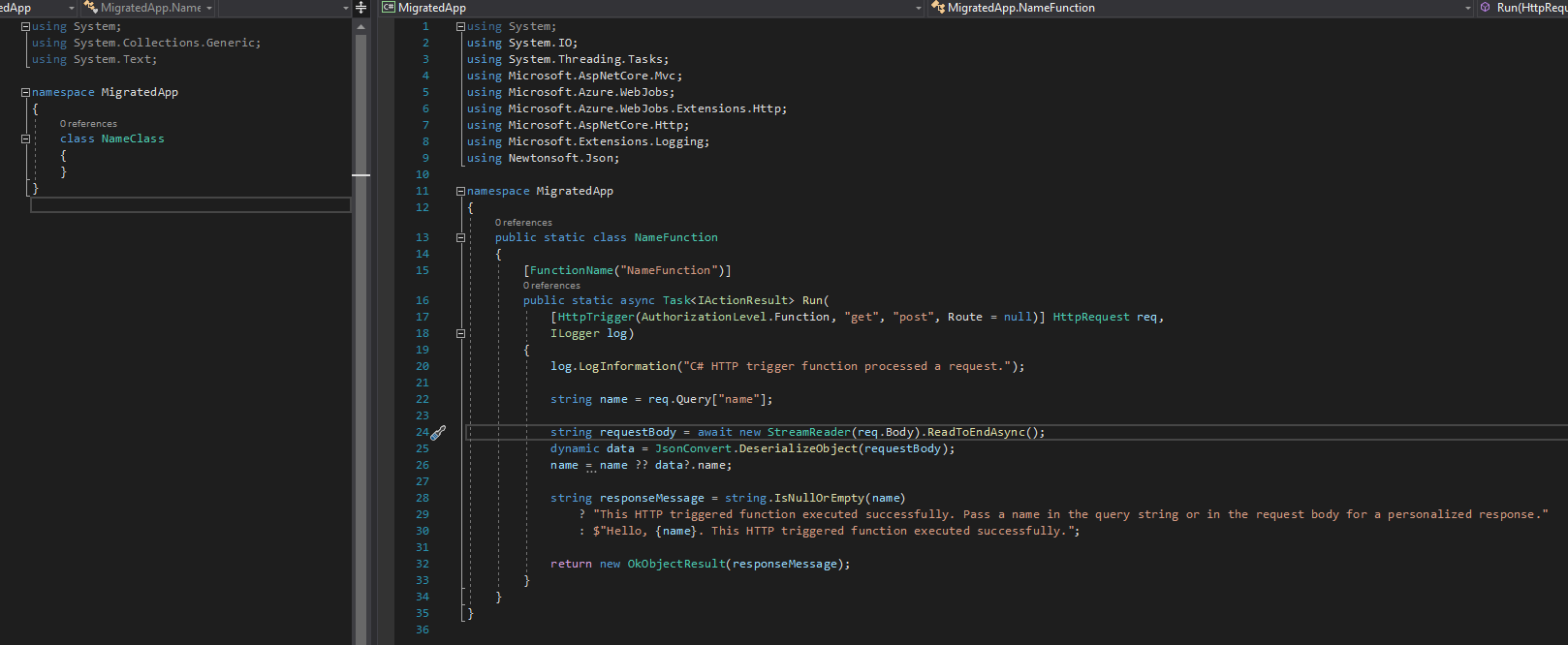Click the split editor icon above left scrollbar
The height and width of the screenshot is (645, 1568).
[361, 8]
